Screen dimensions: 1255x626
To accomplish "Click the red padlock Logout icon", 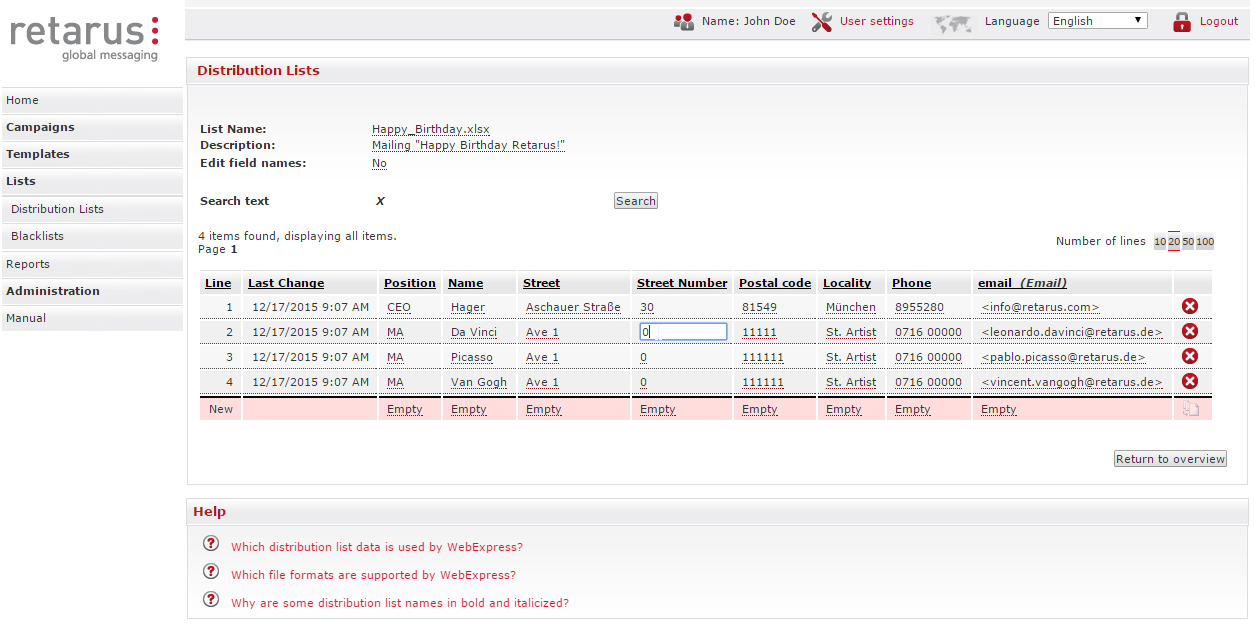I will click(1182, 22).
